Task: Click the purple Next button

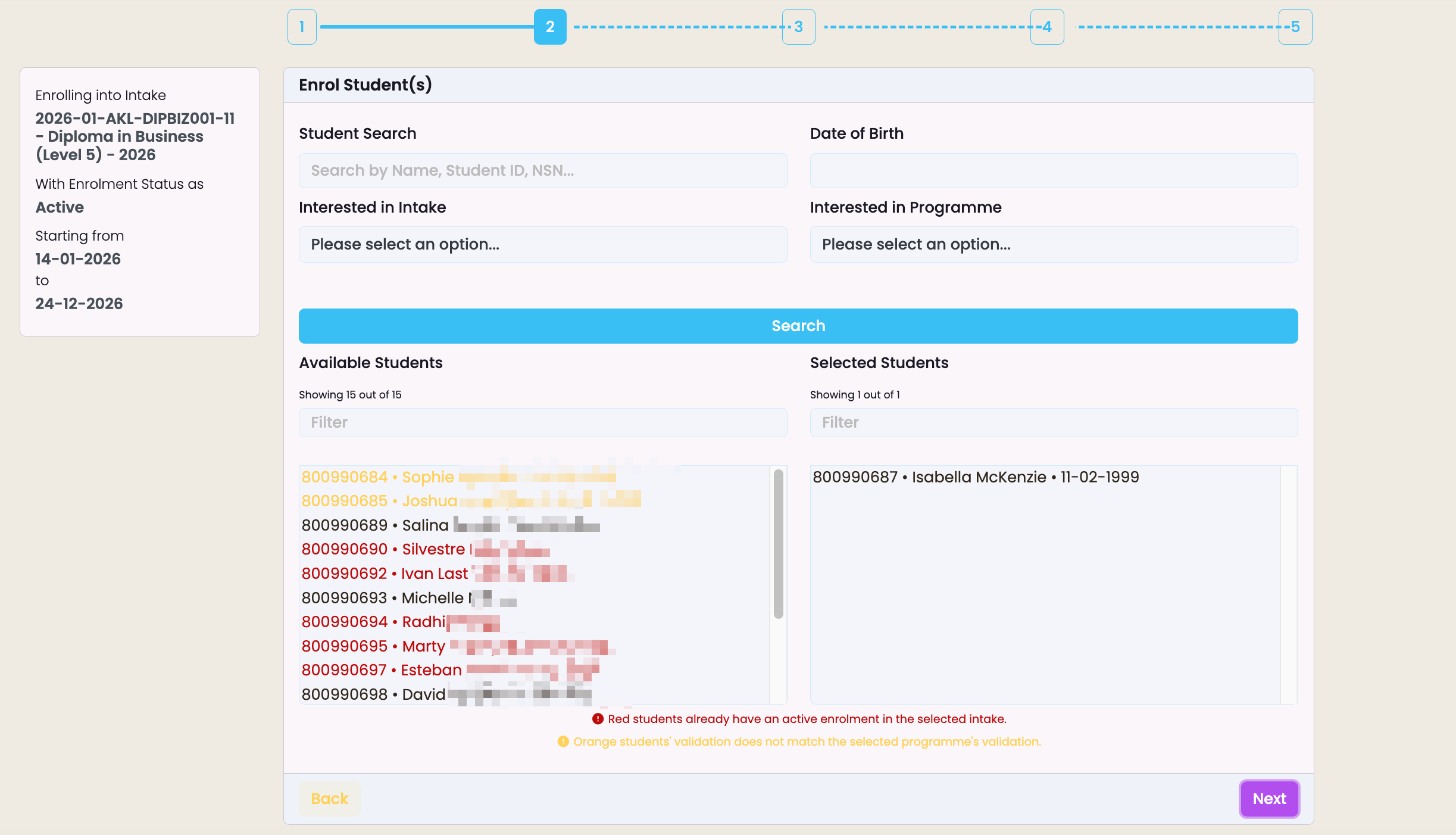Action: (1269, 799)
